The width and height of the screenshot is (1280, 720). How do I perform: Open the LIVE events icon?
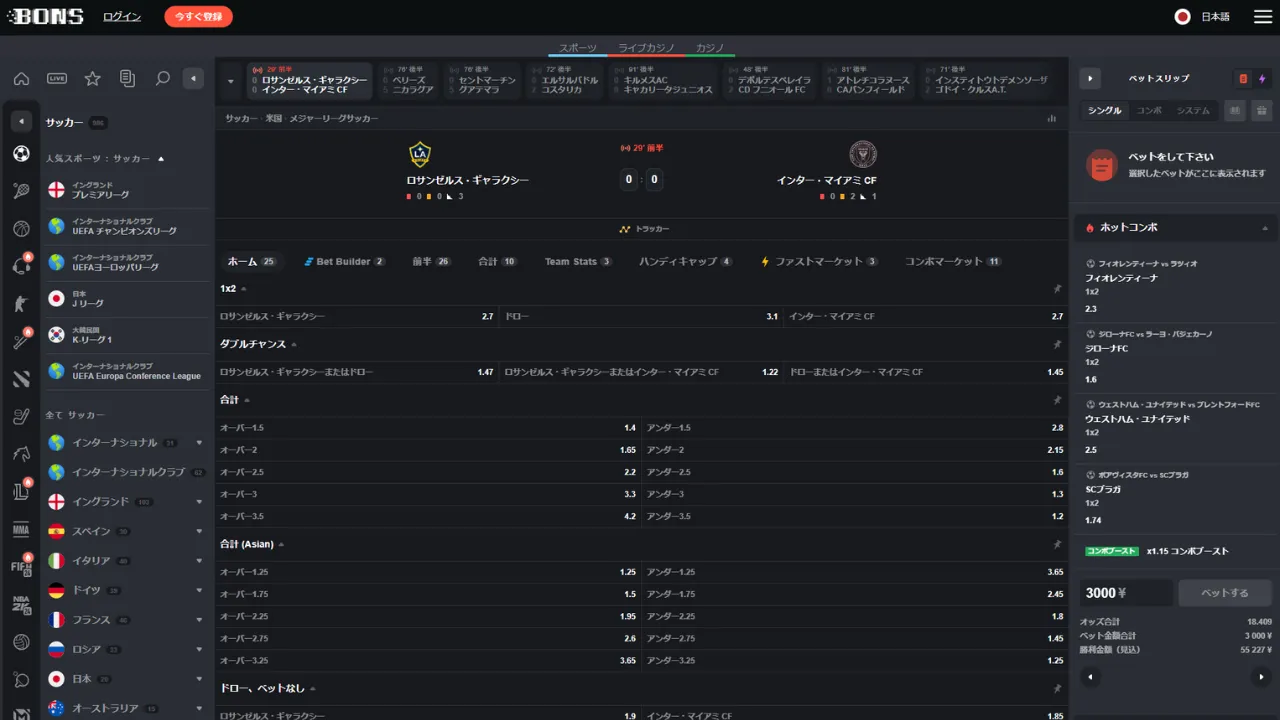pos(57,78)
